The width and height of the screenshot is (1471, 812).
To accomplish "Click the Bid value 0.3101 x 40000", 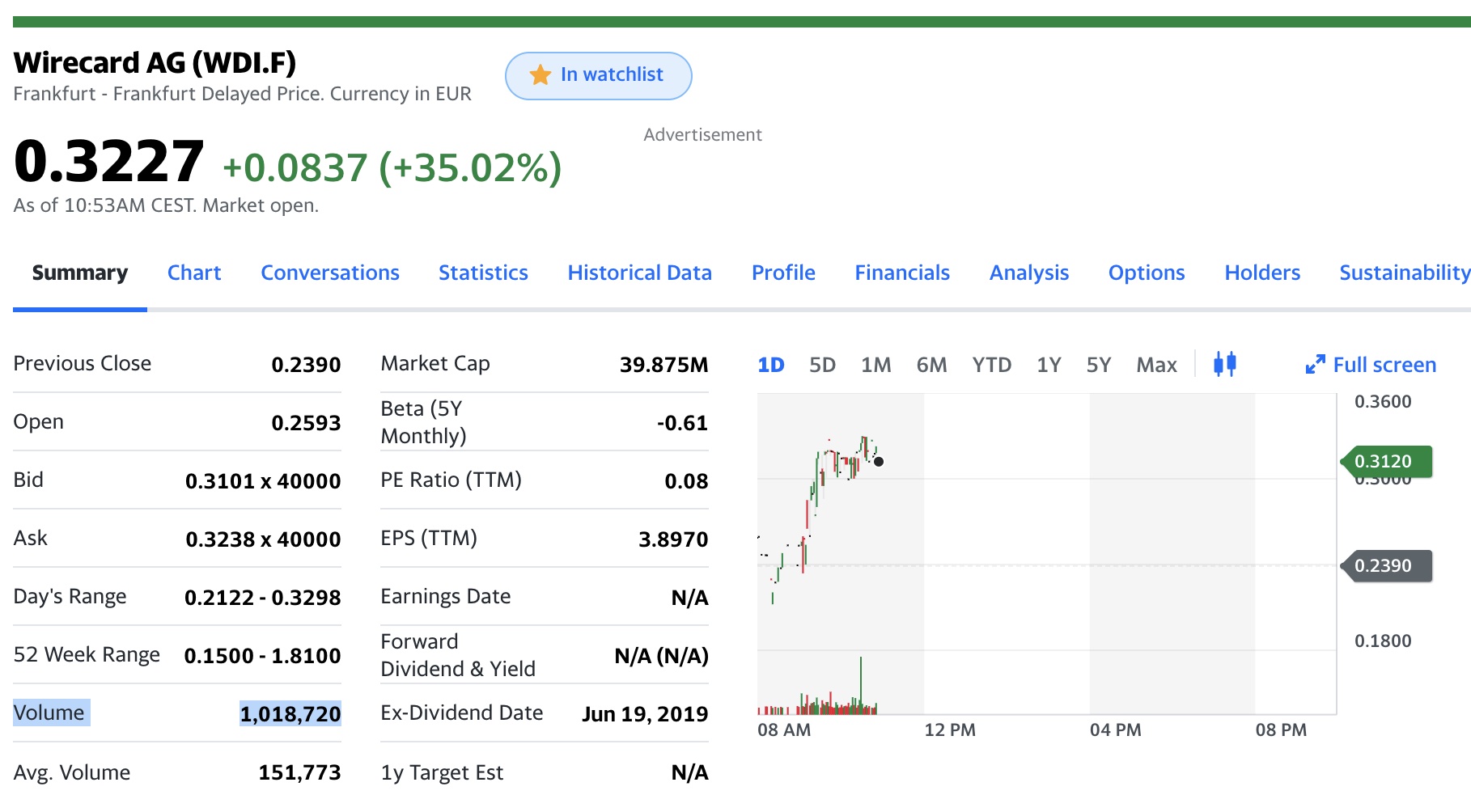I will (263, 481).
